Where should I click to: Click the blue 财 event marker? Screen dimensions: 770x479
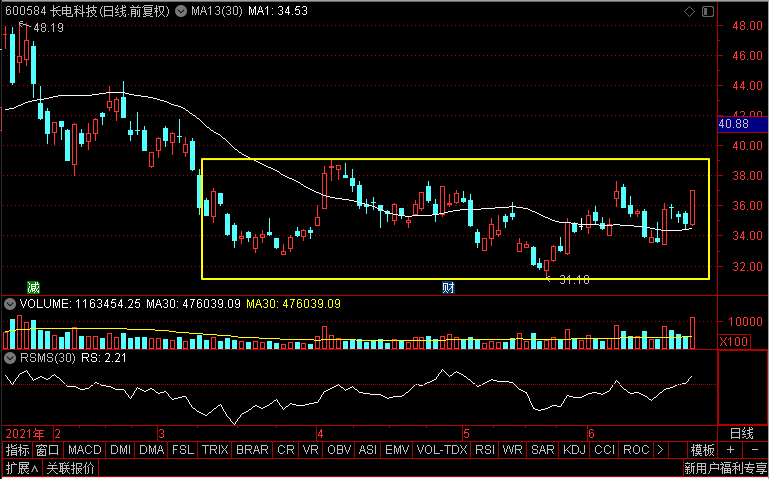point(449,287)
